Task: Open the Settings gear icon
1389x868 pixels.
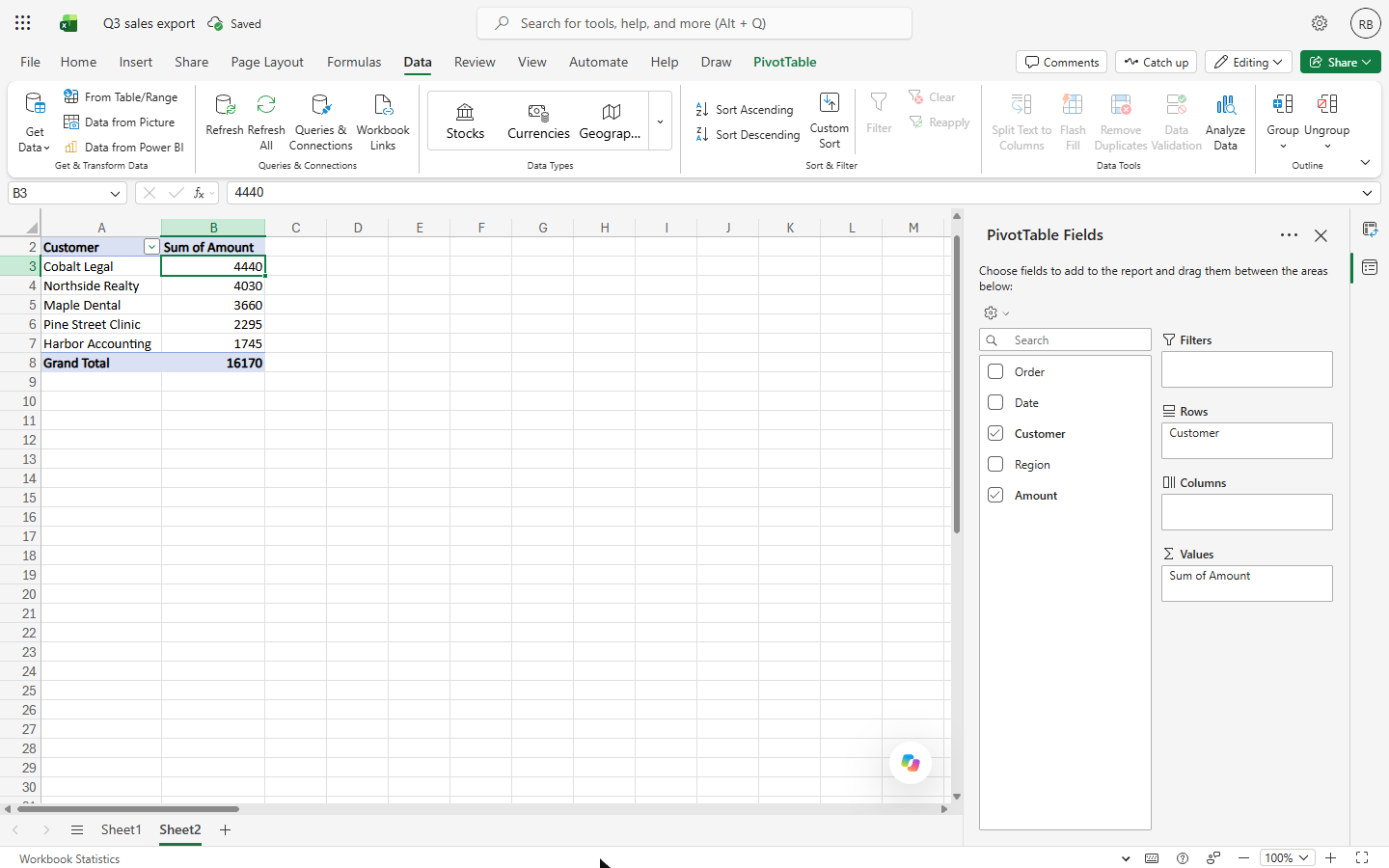Action: [x=1320, y=23]
